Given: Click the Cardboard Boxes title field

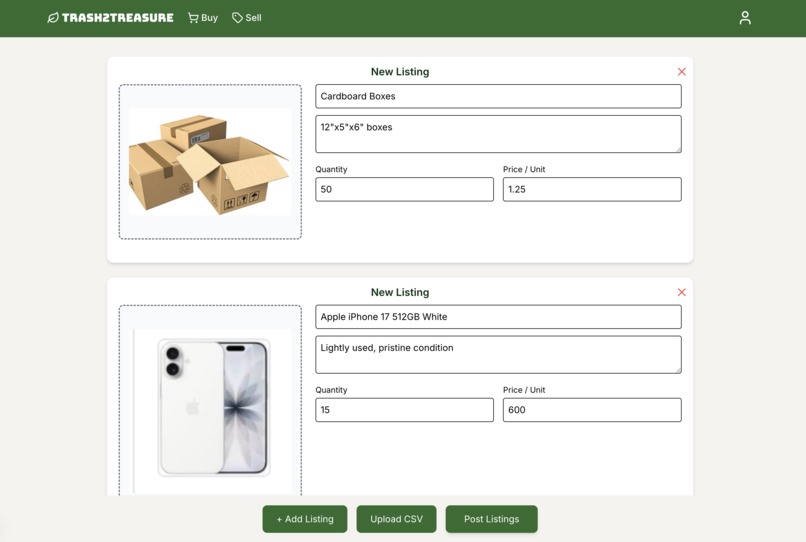Looking at the screenshot, I should coord(498,96).
